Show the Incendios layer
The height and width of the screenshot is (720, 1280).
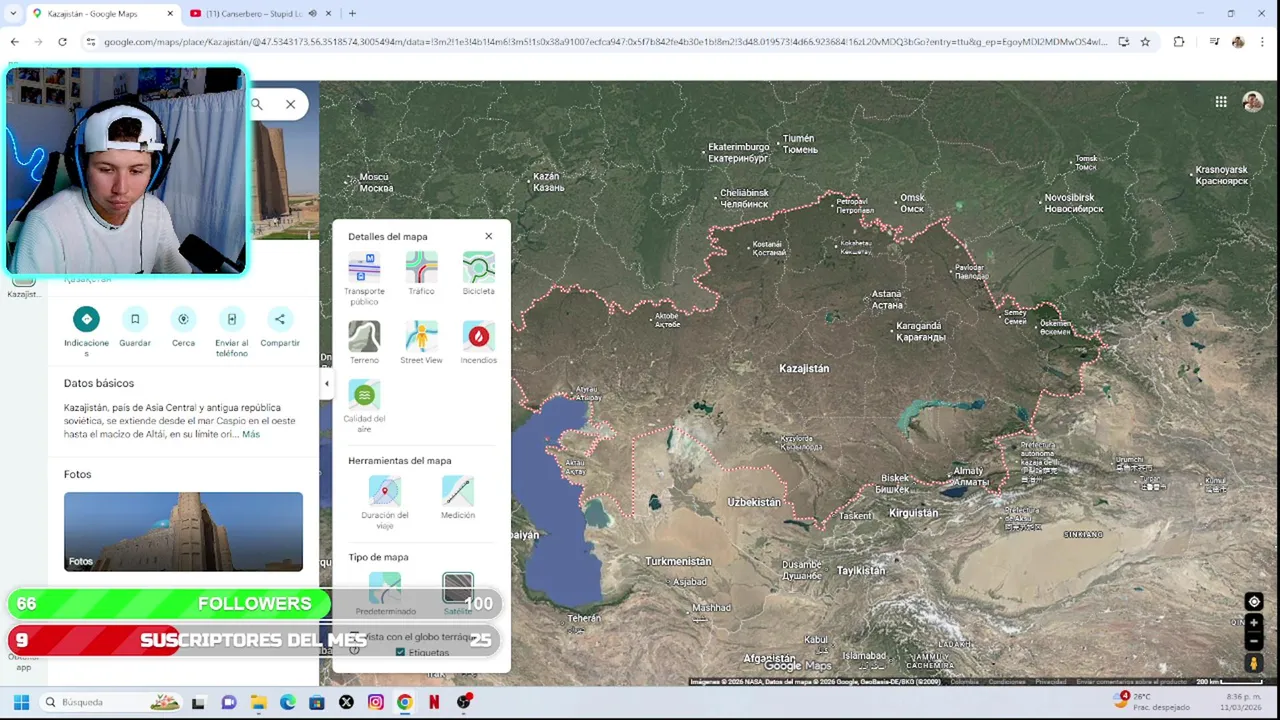(478, 342)
